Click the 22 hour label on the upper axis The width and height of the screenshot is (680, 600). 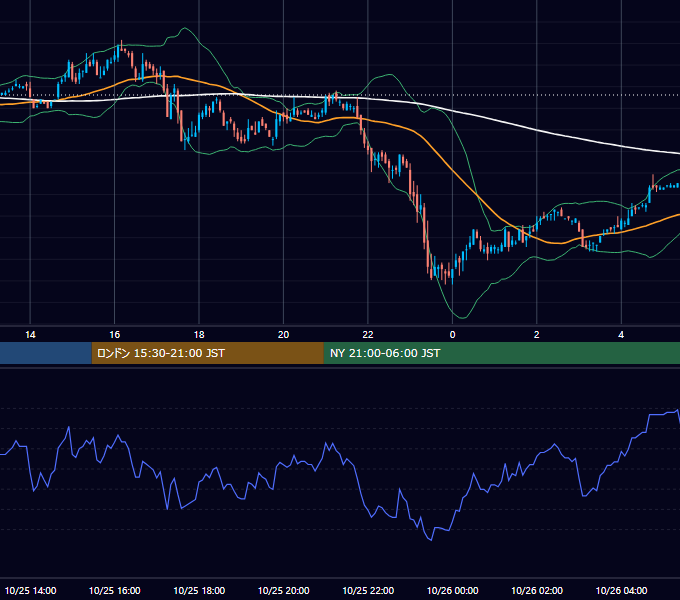(x=368, y=335)
